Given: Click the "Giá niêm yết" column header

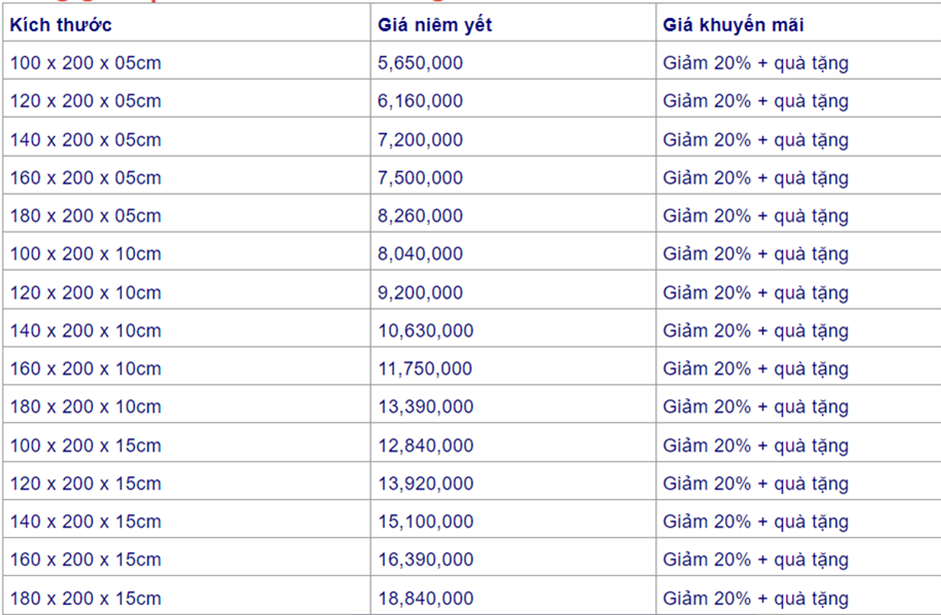Looking at the screenshot, I should 435,25.
